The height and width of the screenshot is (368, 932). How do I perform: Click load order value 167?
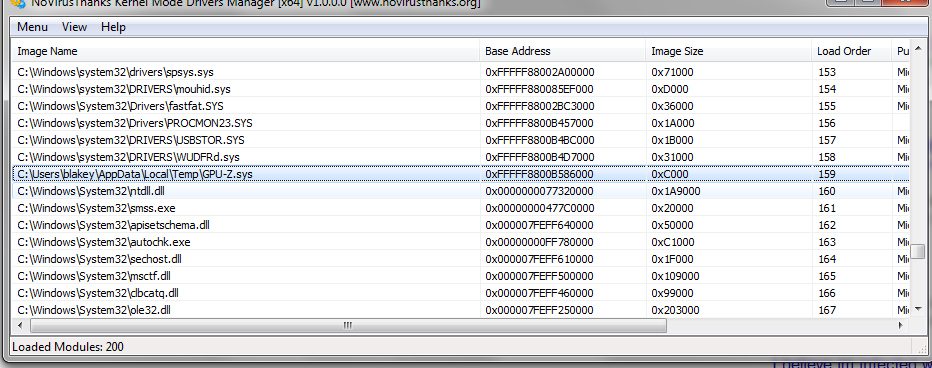pos(826,310)
